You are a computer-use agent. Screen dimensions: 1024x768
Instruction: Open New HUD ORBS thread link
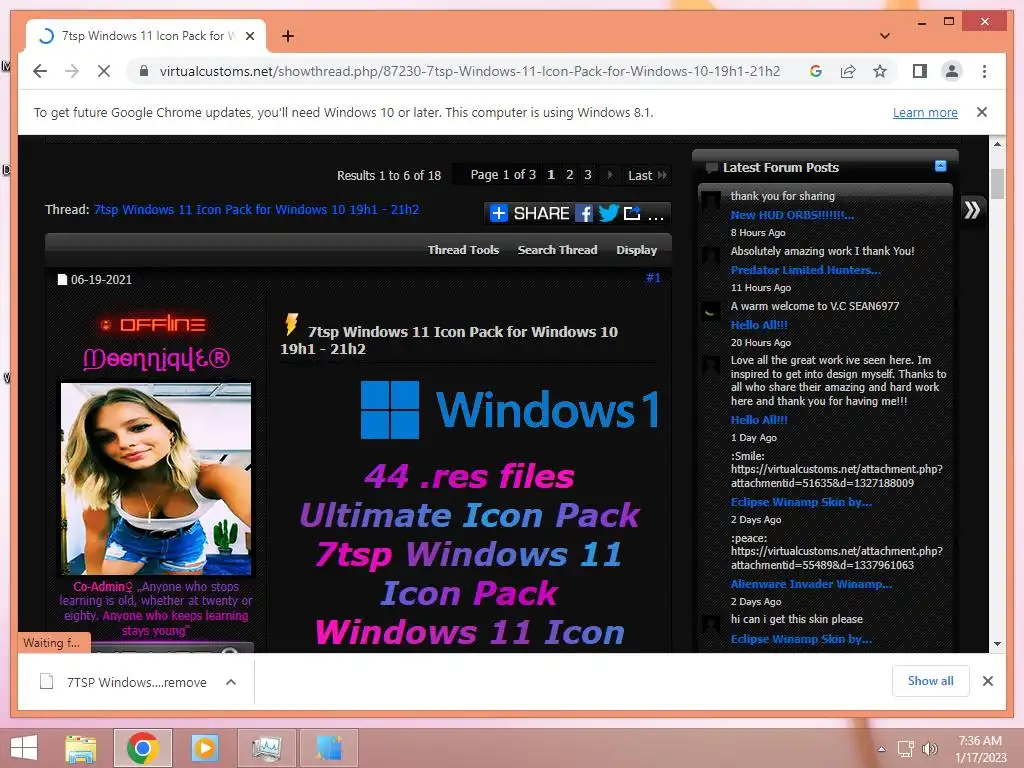pos(792,215)
